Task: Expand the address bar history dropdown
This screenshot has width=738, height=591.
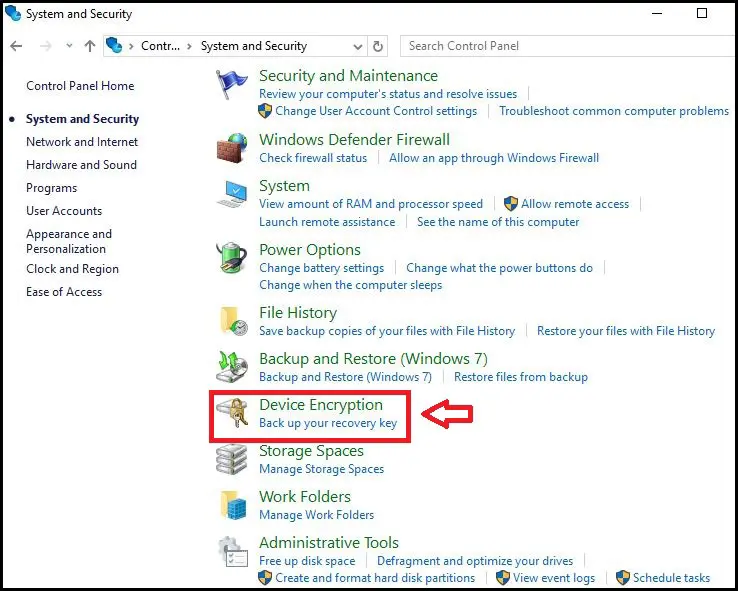Action: point(358,47)
